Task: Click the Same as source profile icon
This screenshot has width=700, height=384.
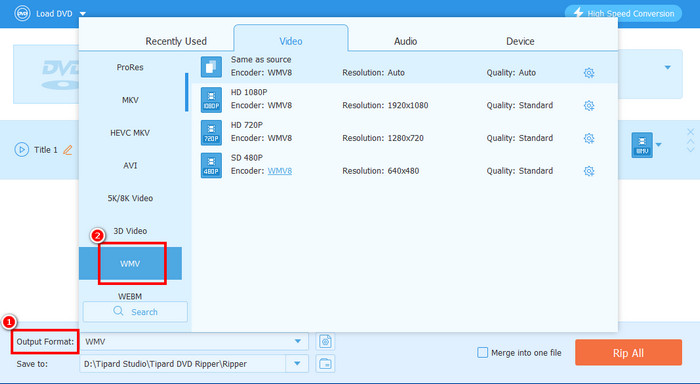Action: pos(211,67)
